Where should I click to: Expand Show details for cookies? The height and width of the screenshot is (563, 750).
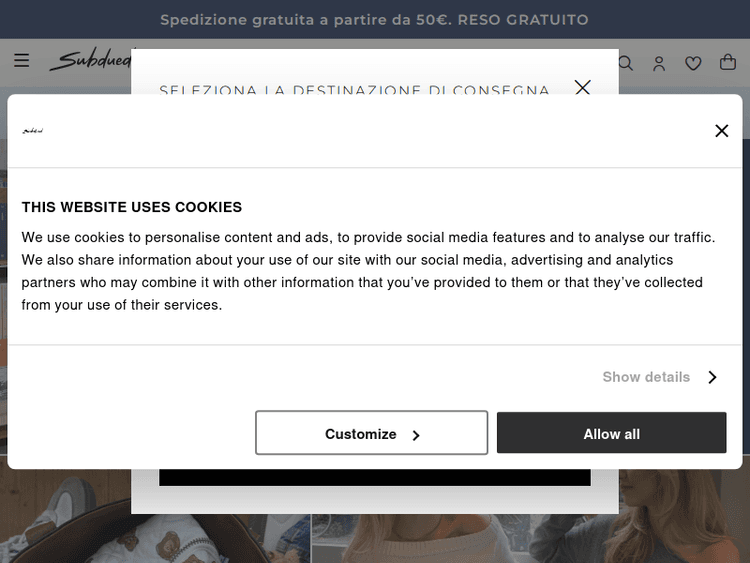click(646, 377)
